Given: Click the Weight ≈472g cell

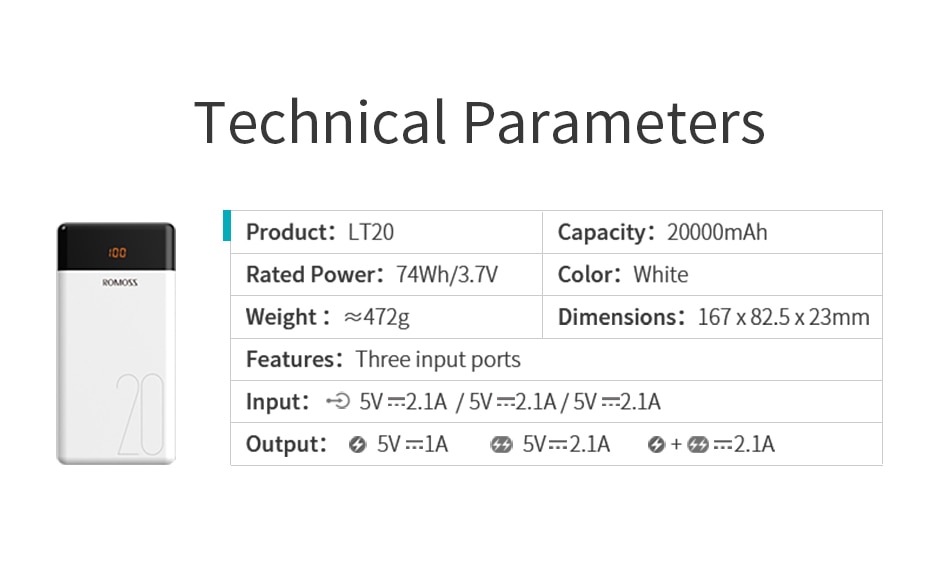Looking at the screenshot, I should 387,317.
